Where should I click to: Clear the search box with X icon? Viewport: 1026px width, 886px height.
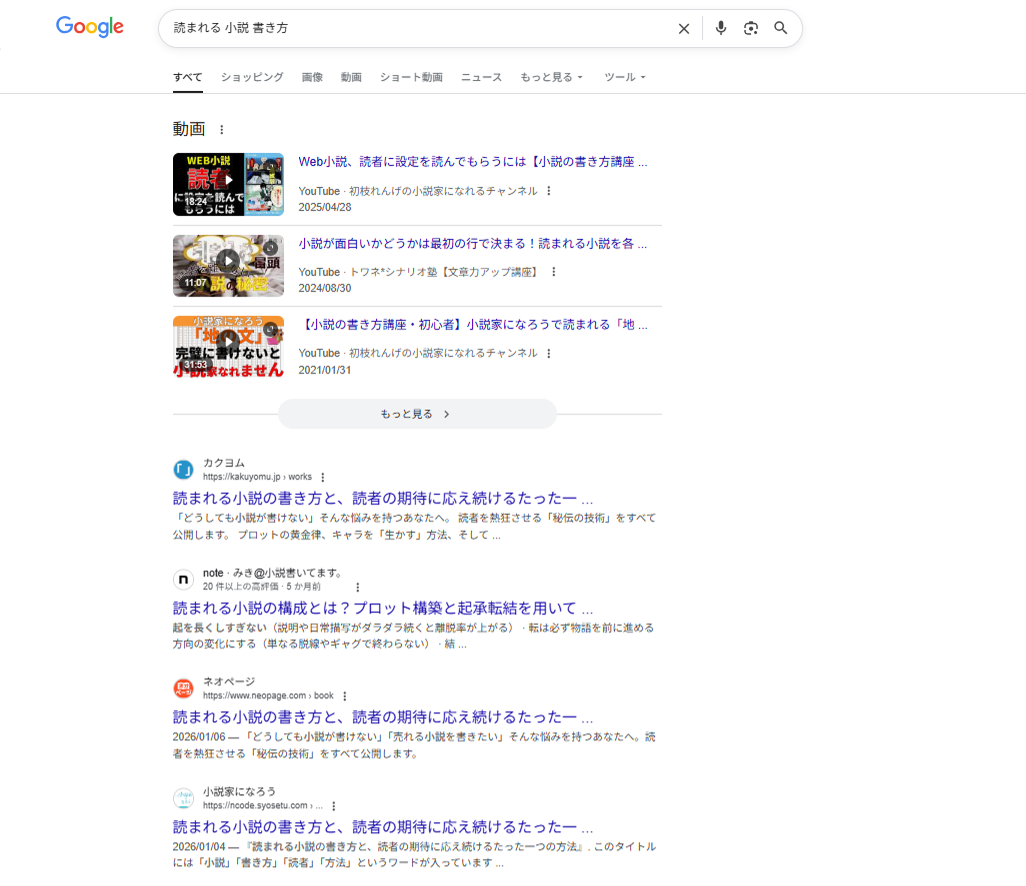click(x=684, y=29)
